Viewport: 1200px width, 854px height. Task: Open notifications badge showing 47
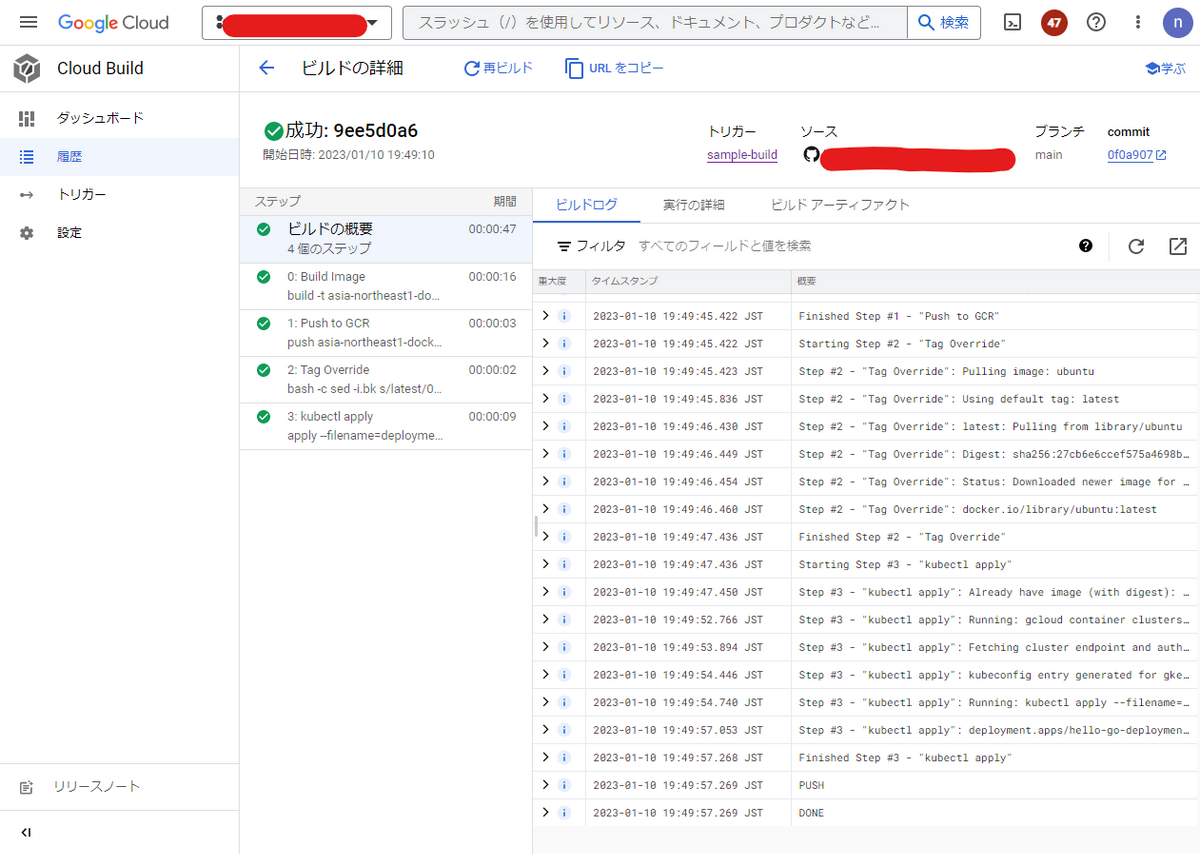click(1054, 22)
